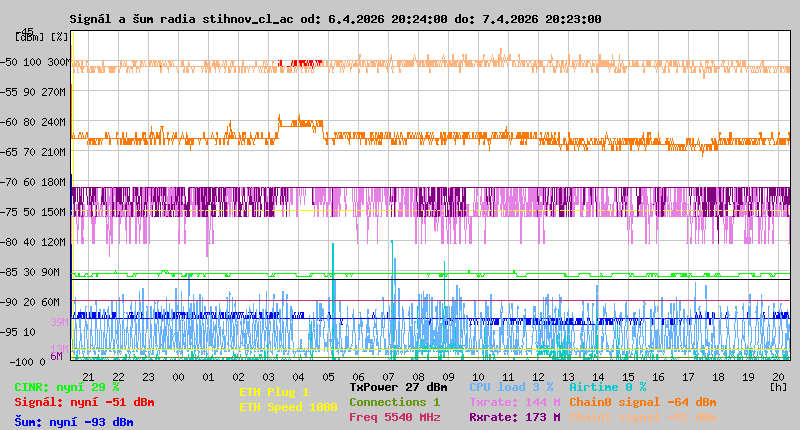
Task: Click the Chain0 signal -64 dBm legend entry
Action: pos(642,402)
